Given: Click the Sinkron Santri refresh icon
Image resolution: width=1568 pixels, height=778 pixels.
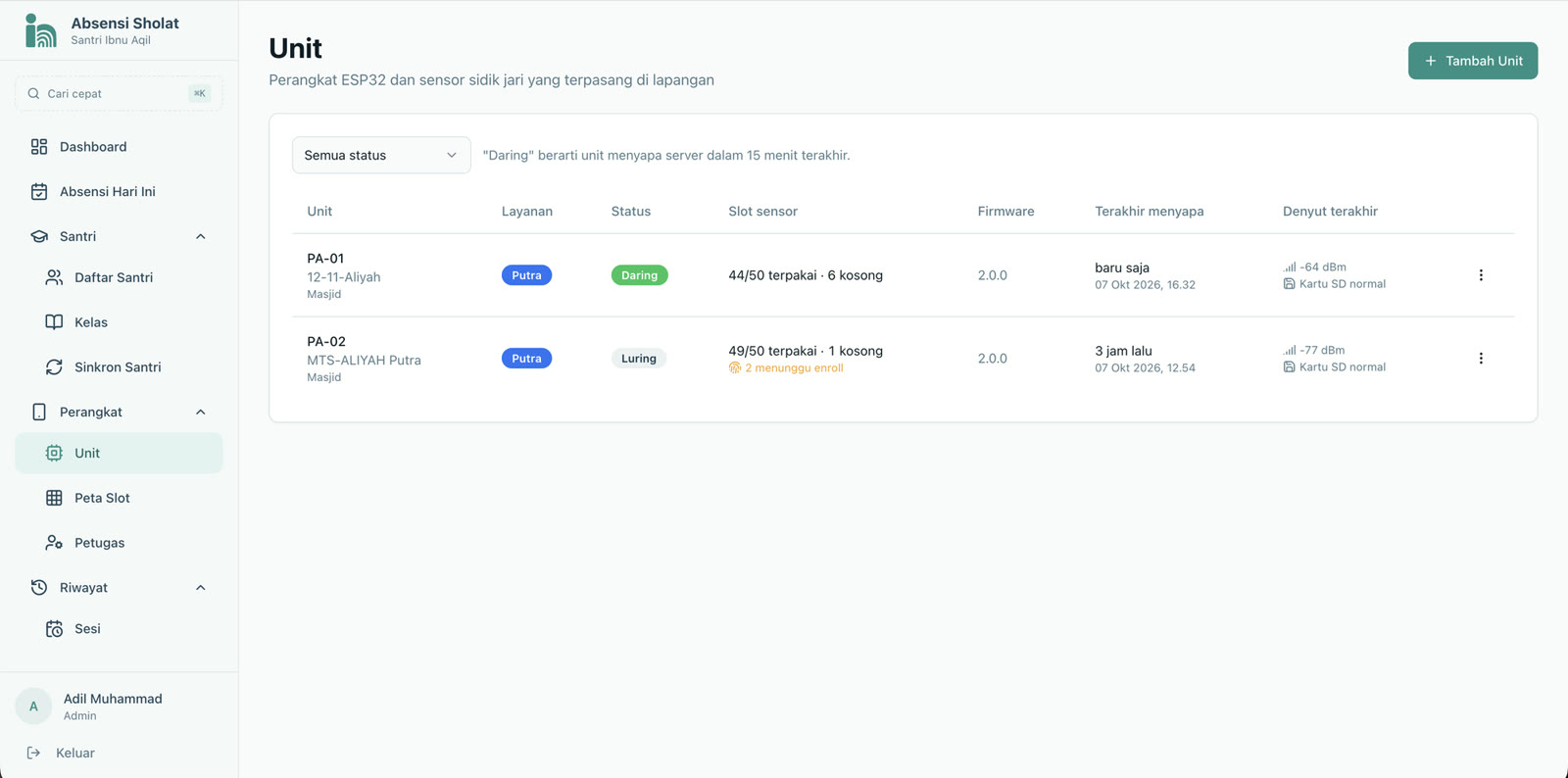Looking at the screenshot, I should [x=54, y=367].
